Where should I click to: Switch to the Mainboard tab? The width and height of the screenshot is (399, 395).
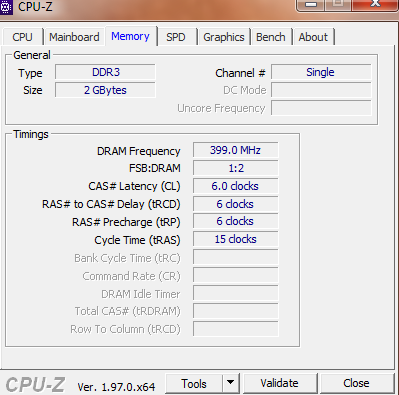[x=74, y=37]
